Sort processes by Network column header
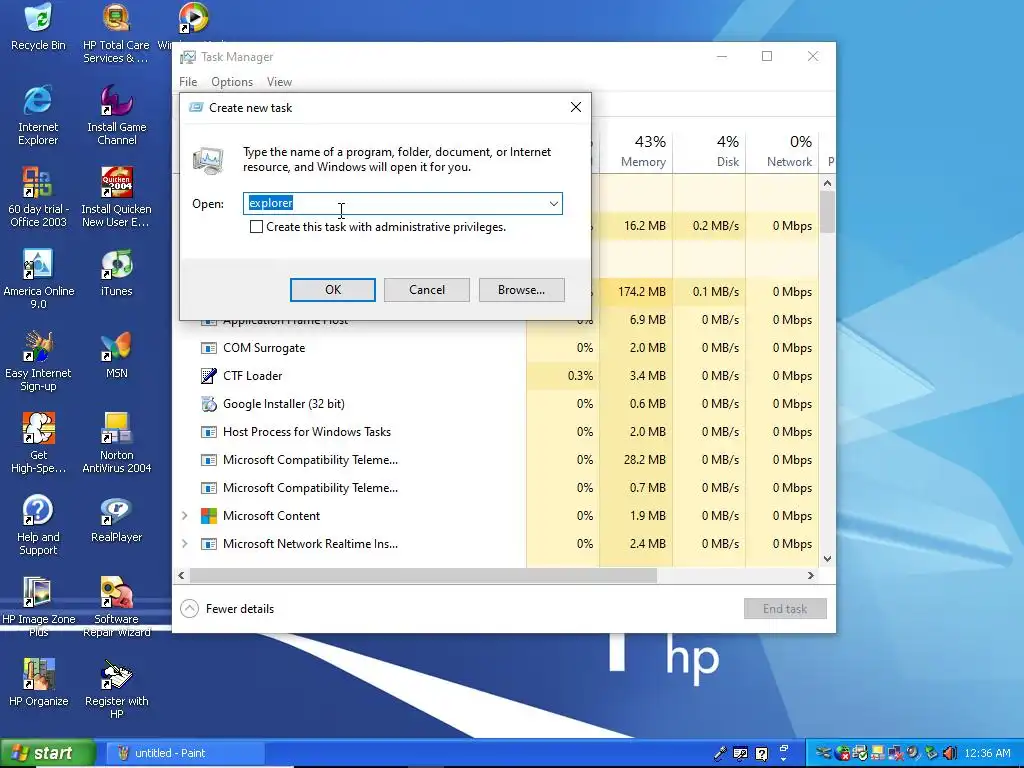Screen dimensions: 1024x768 click(x=782, y=152)
